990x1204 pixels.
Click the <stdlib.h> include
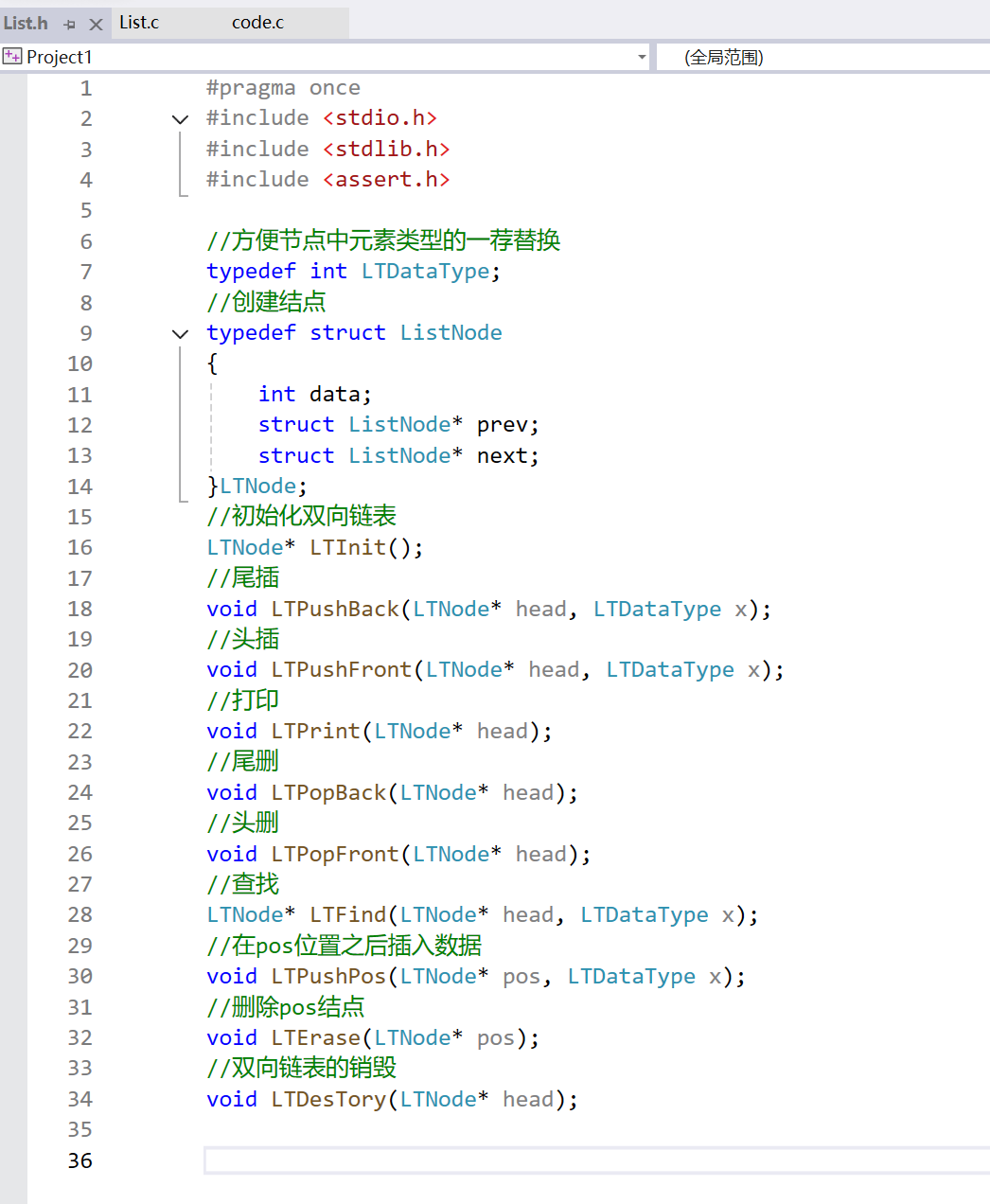tap(386, 149)
